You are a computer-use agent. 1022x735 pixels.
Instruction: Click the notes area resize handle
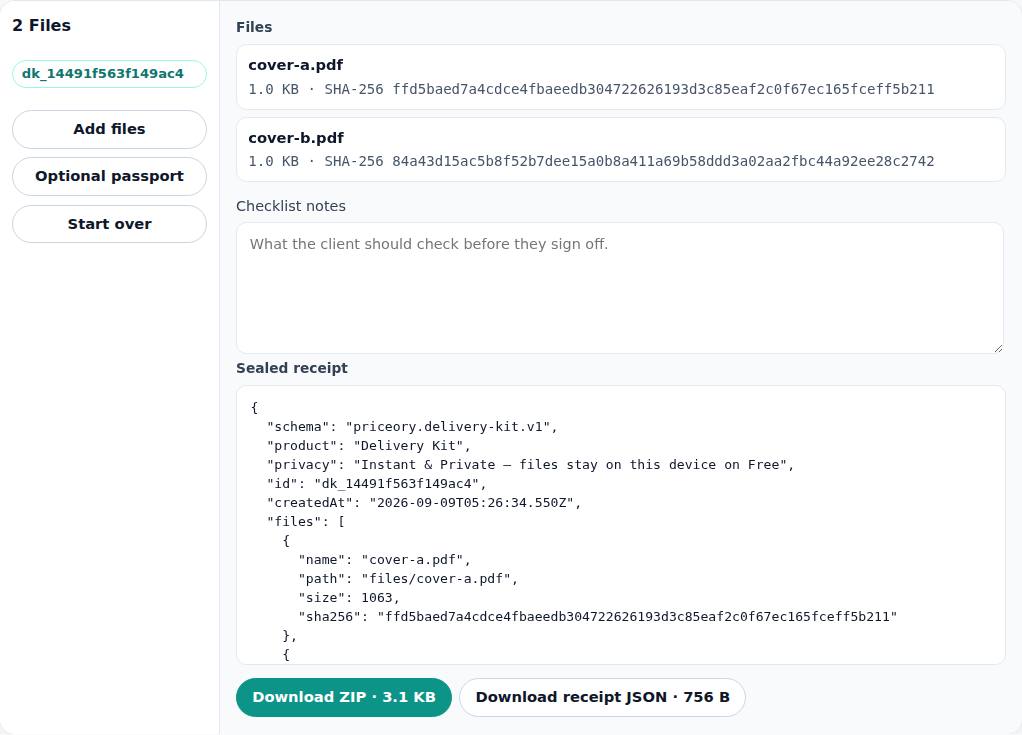pyautogui.click(x=998, y=348)
